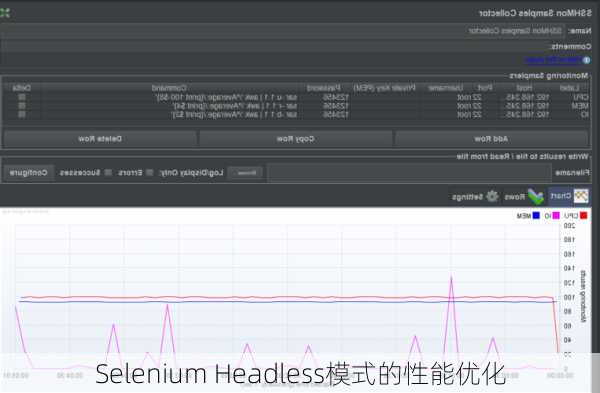Select the Command column header
The height and width of the screenshot is (393, 600).
169,88
